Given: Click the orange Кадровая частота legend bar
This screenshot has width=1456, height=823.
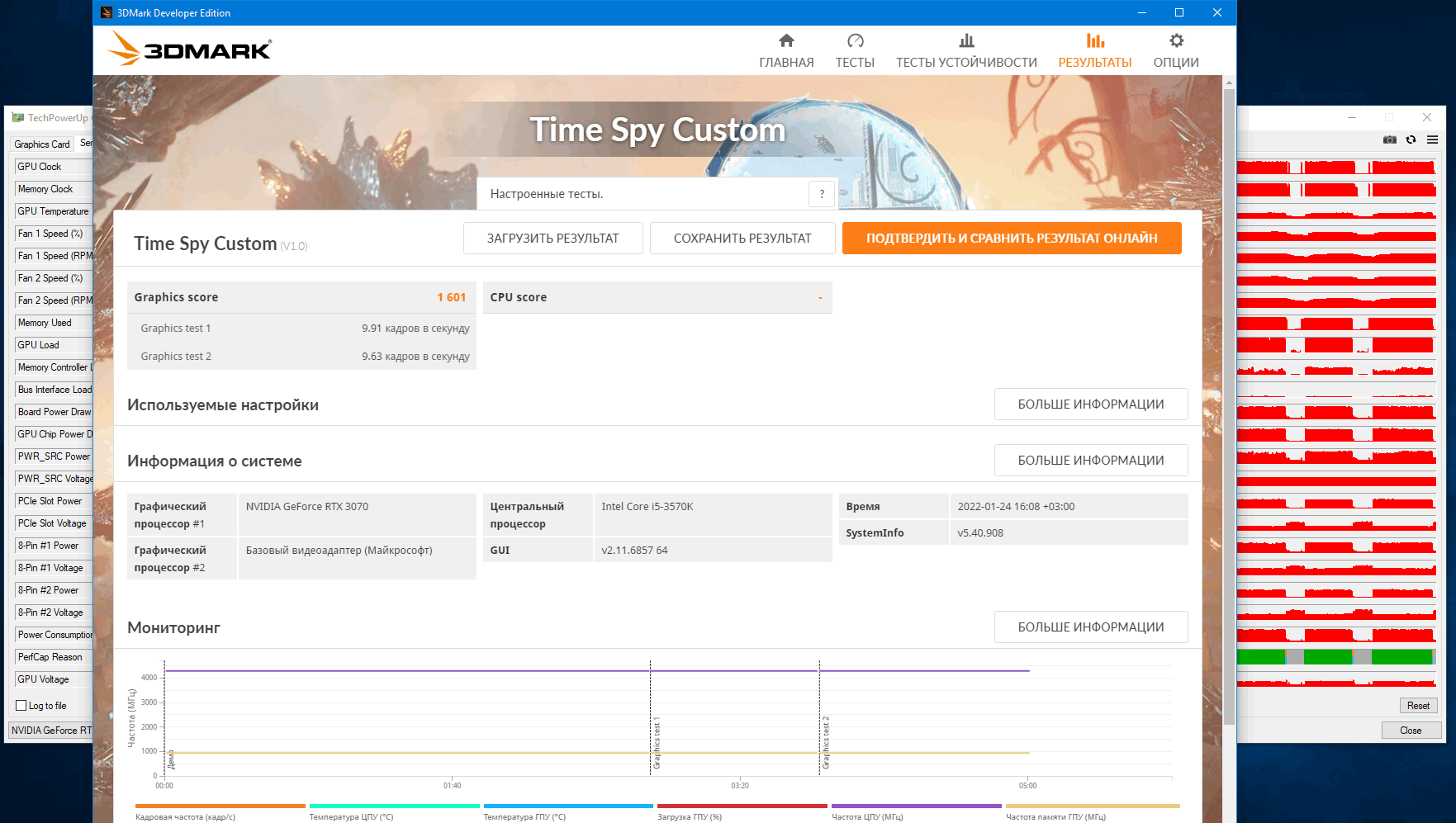Looking at the screenshot, I should [x=220, y=806].
